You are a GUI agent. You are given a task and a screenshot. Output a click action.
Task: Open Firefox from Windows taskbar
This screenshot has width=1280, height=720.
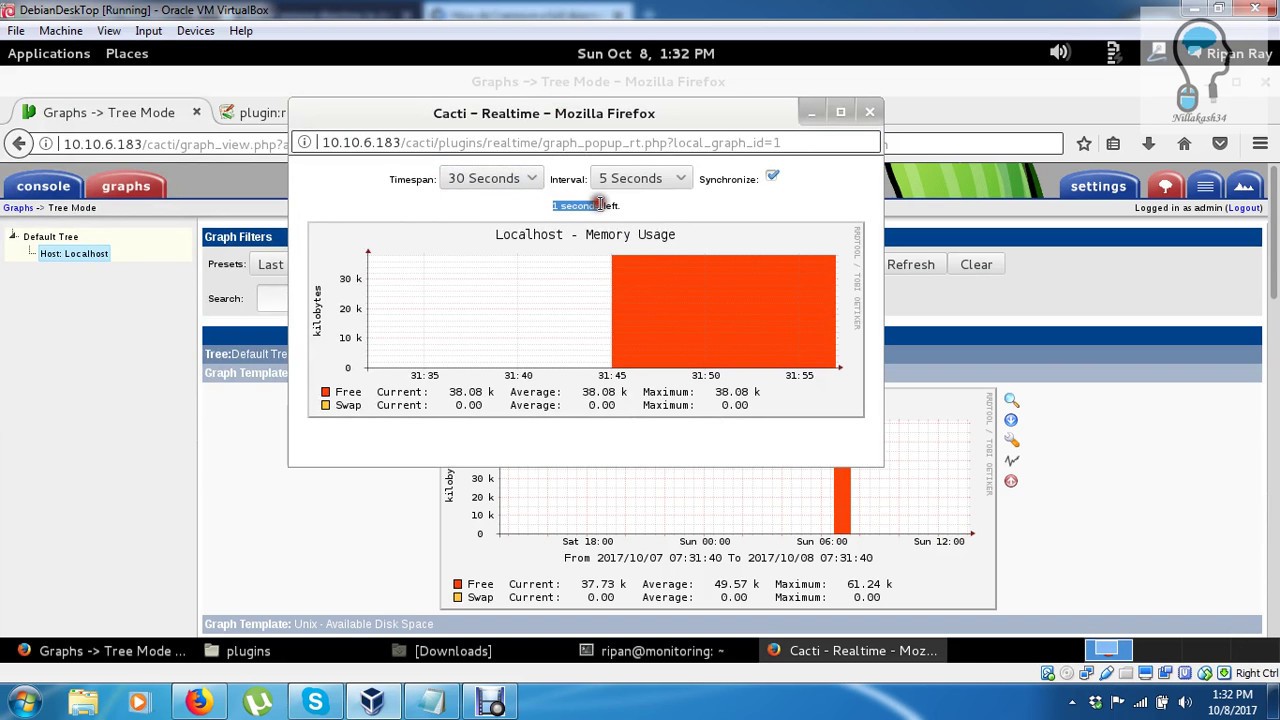coord(198,702)
